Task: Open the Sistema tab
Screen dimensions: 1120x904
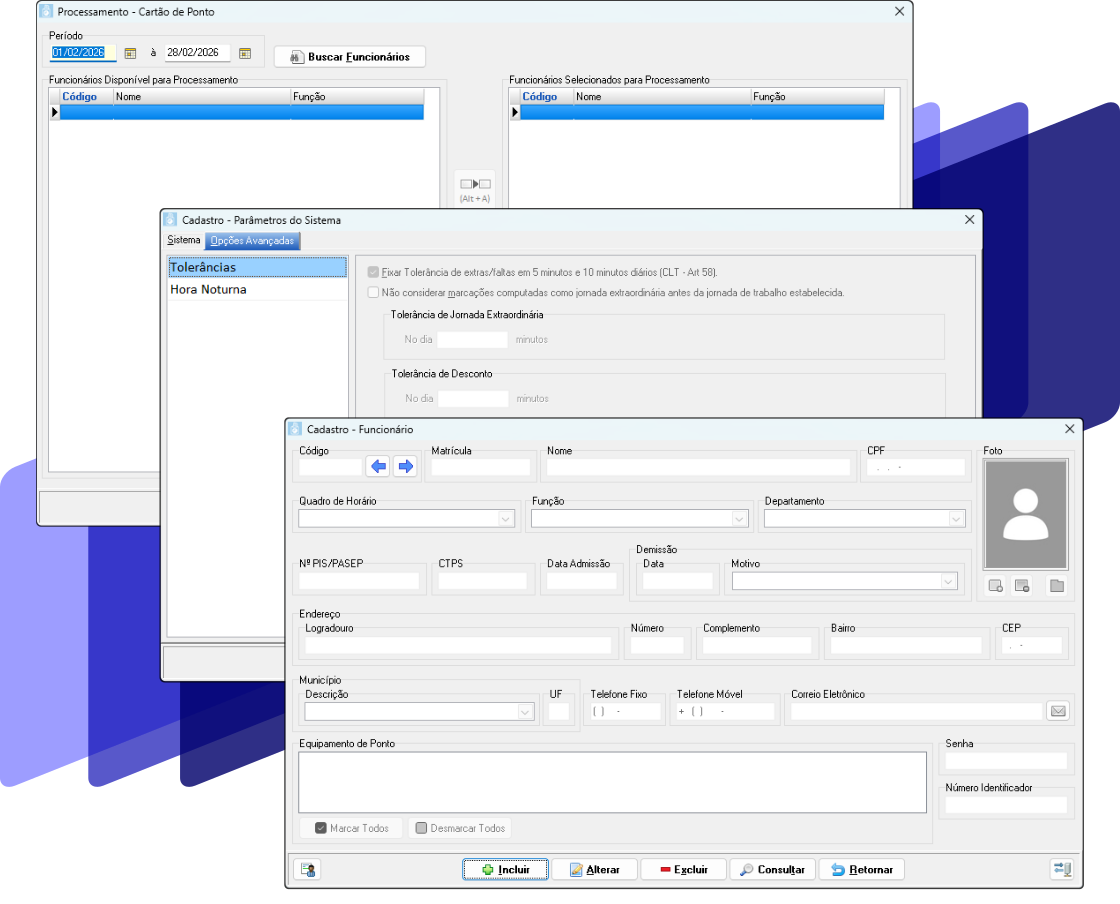Action: 184,241
